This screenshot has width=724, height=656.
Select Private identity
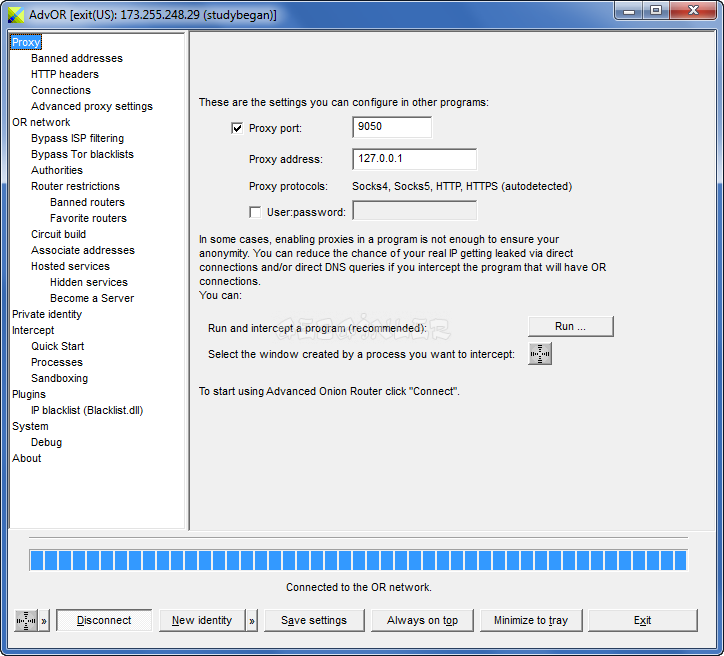pyautogui.click(x=47, y=314)
